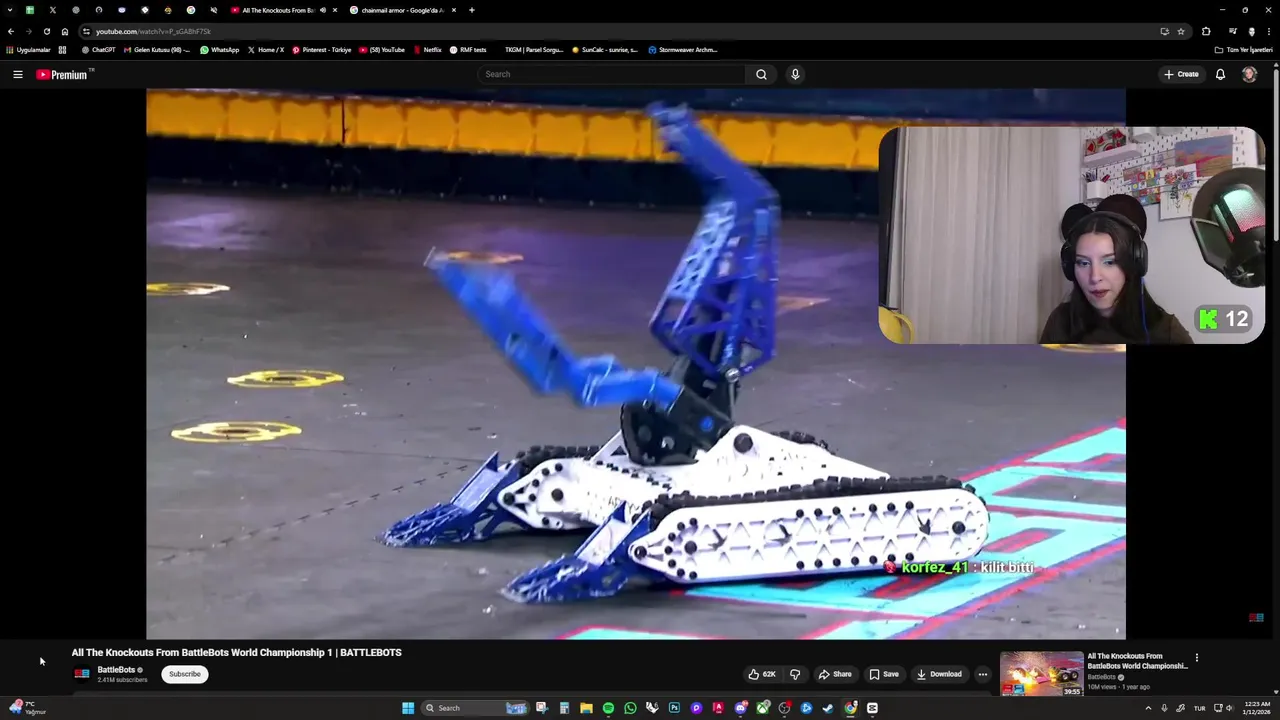Dislike the BattleBots video

click(x=795, y=674)
